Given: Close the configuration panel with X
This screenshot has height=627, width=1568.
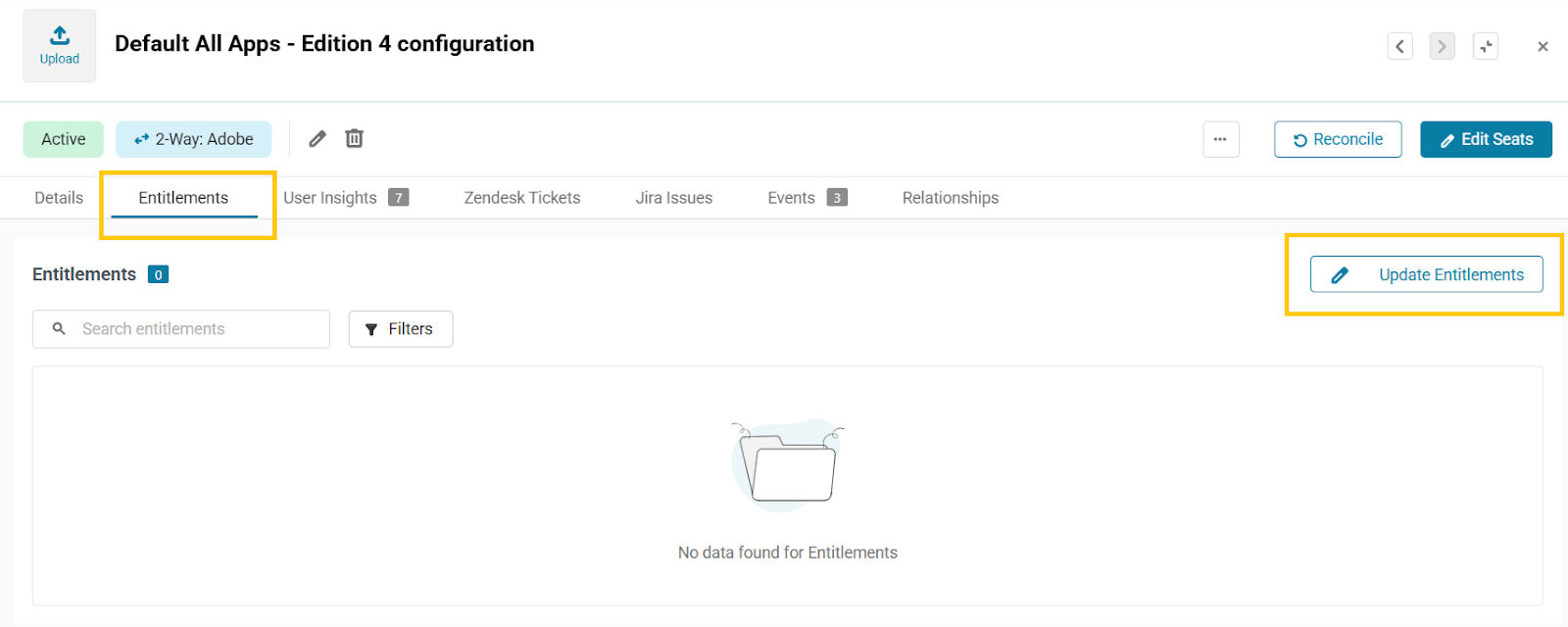Looking at the screenshot, I should [x=1543, y=46].
